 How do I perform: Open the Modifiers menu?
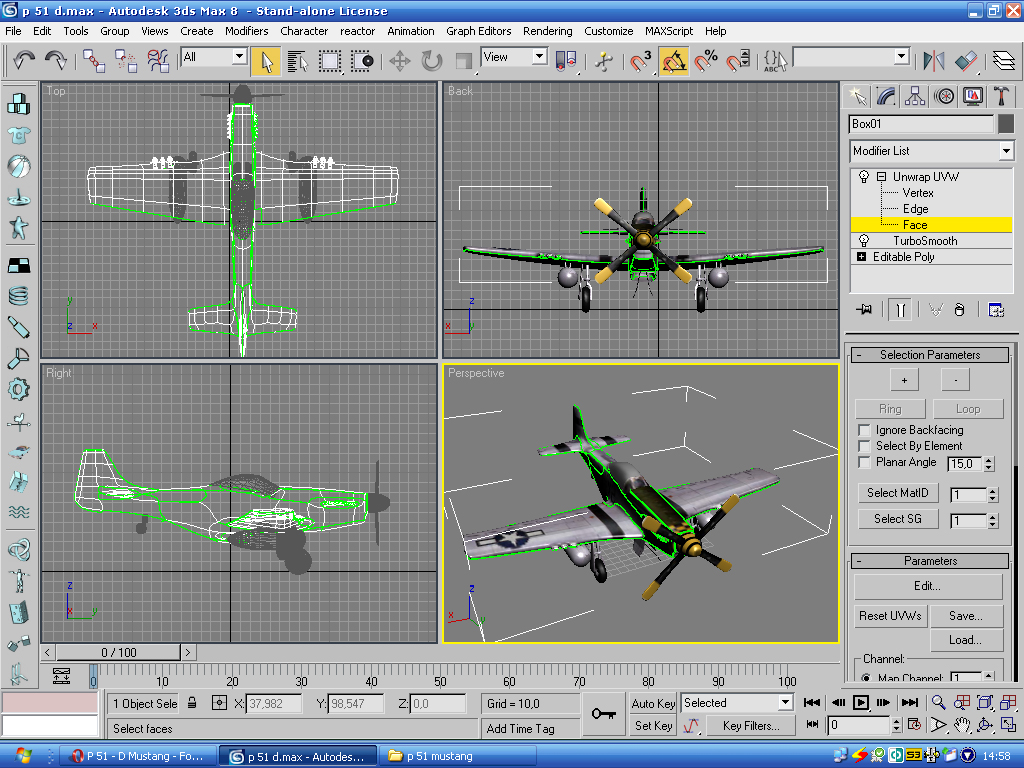pos(246,31)
